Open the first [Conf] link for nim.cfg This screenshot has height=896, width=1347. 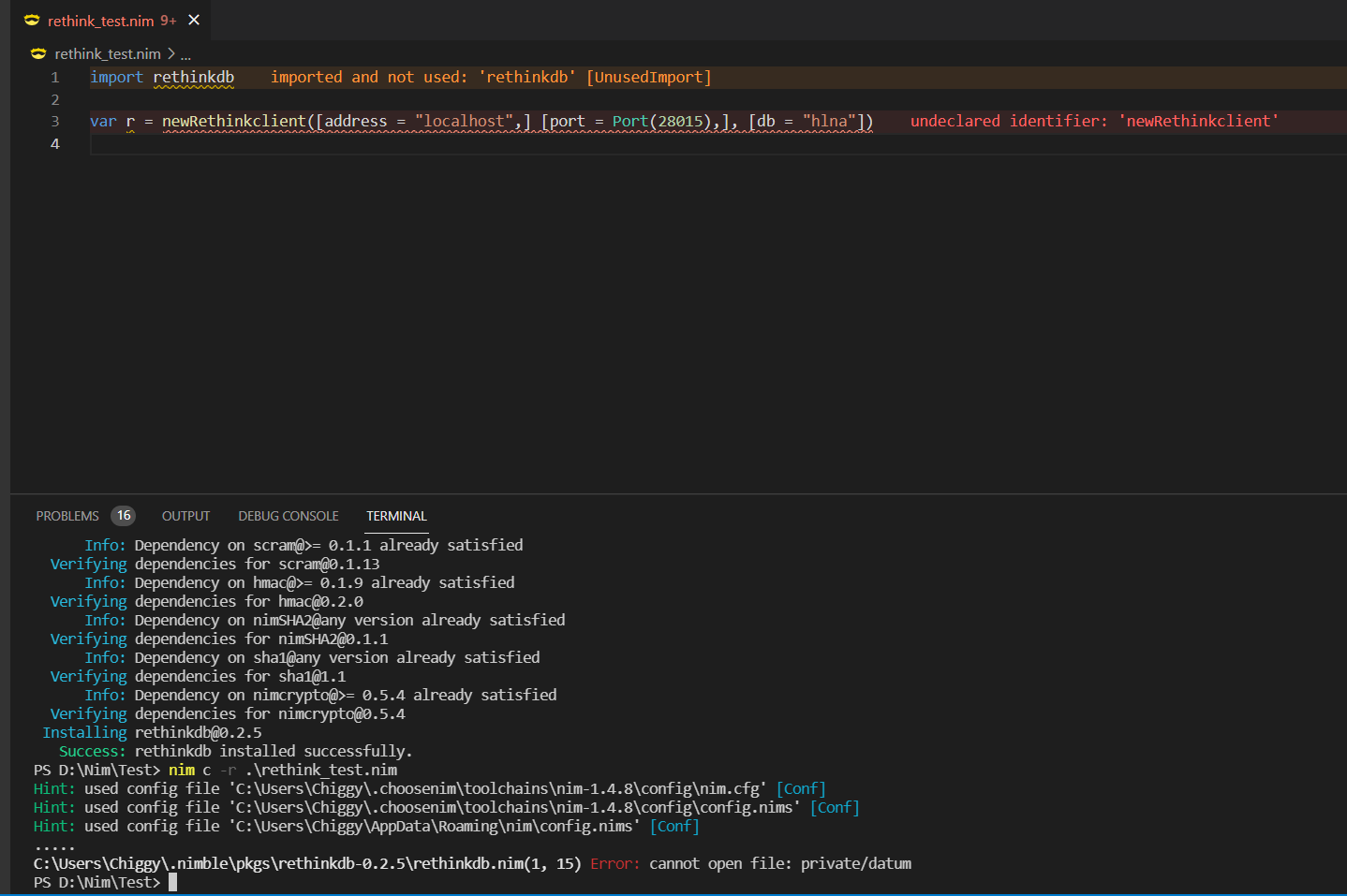[801, 788]
